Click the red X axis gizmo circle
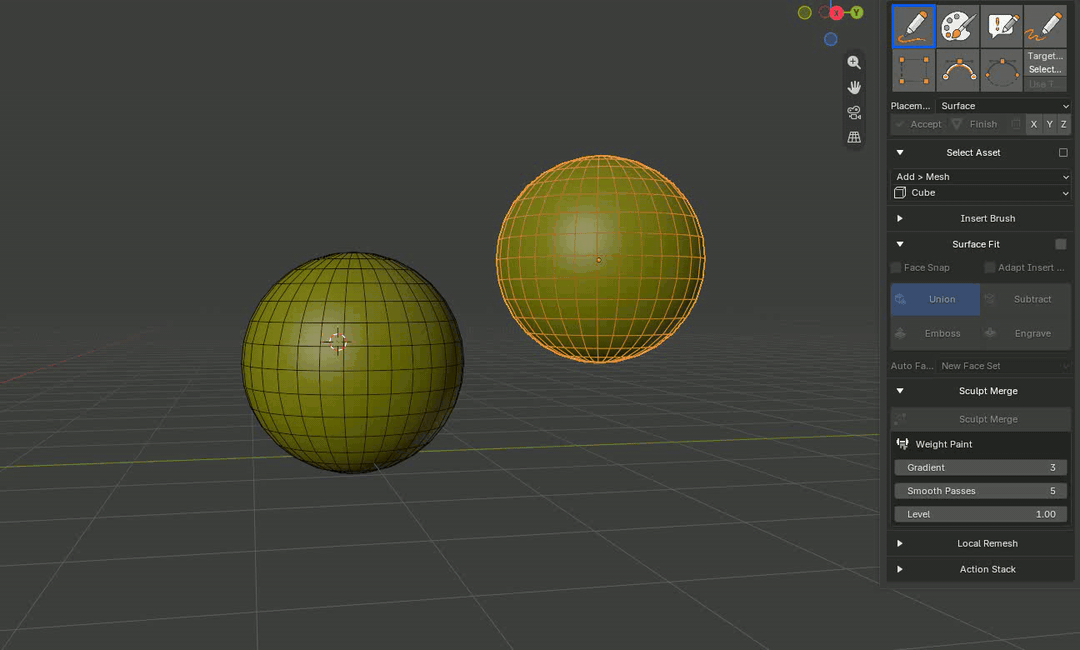Image resolution: width=1080 pixels, height=650 pixels. point(837,13)
